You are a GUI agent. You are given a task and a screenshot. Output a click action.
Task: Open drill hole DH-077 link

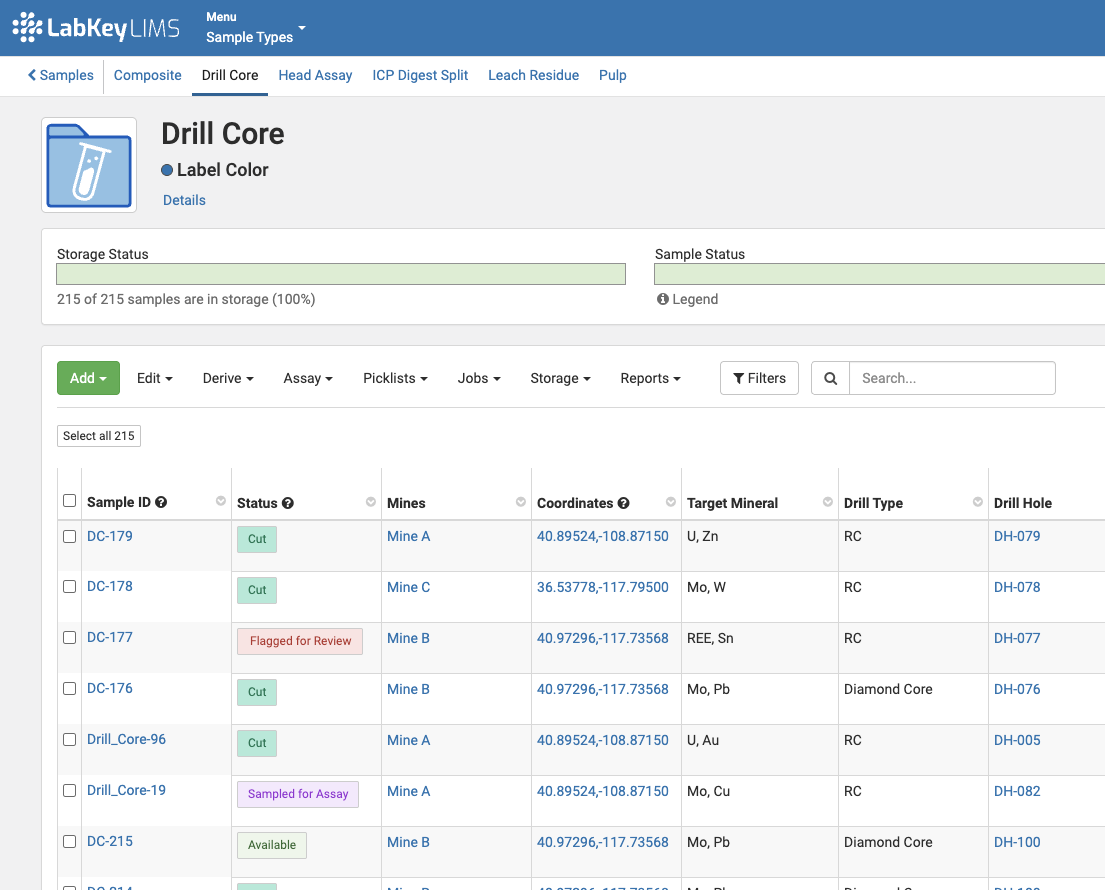(1017, 638)
